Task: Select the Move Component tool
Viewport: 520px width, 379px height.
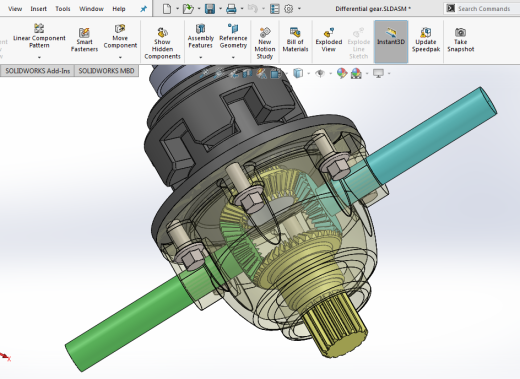Action: [x=120, y=37]
